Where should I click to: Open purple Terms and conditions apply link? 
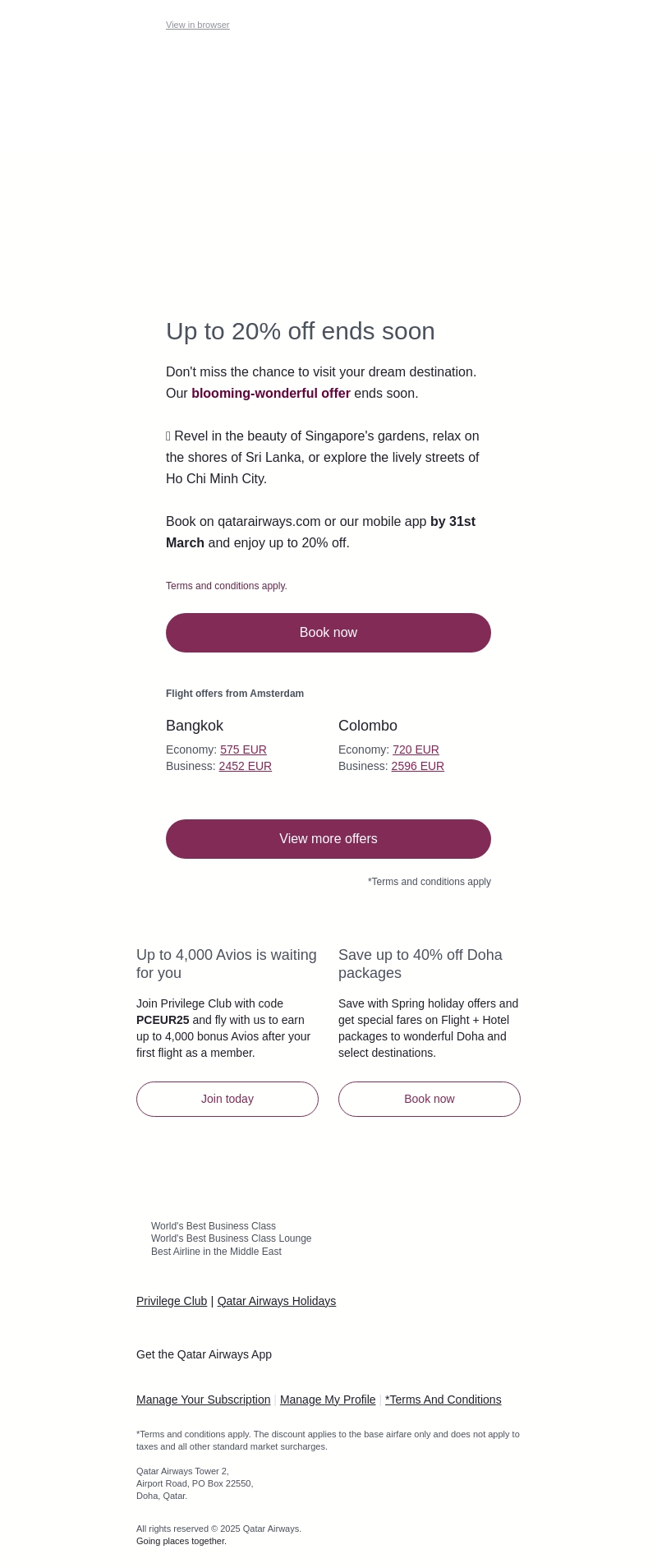(x=226, y=586)
